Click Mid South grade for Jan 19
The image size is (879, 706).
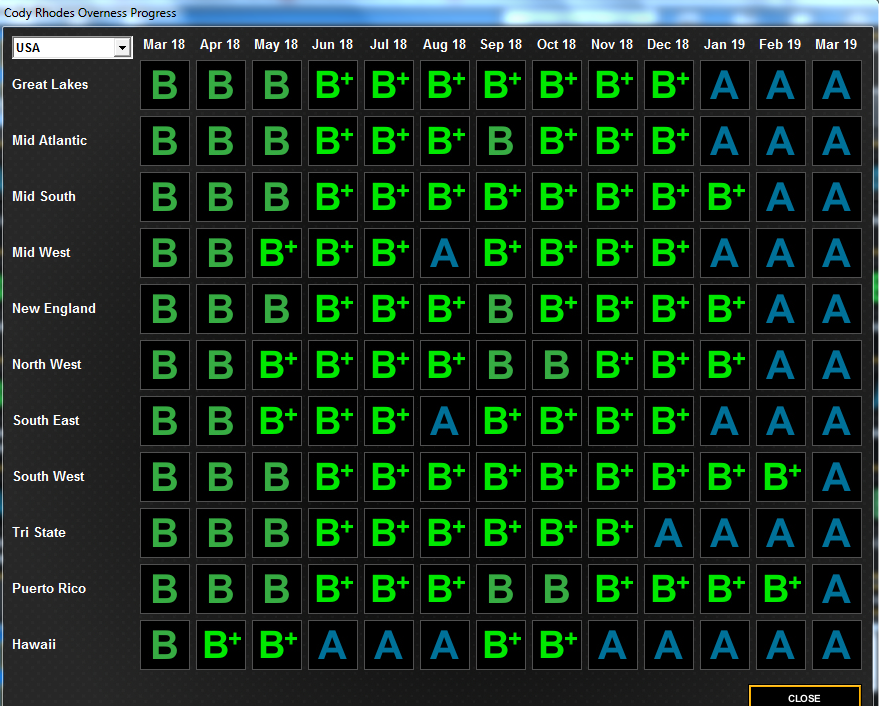coord(725,197)
